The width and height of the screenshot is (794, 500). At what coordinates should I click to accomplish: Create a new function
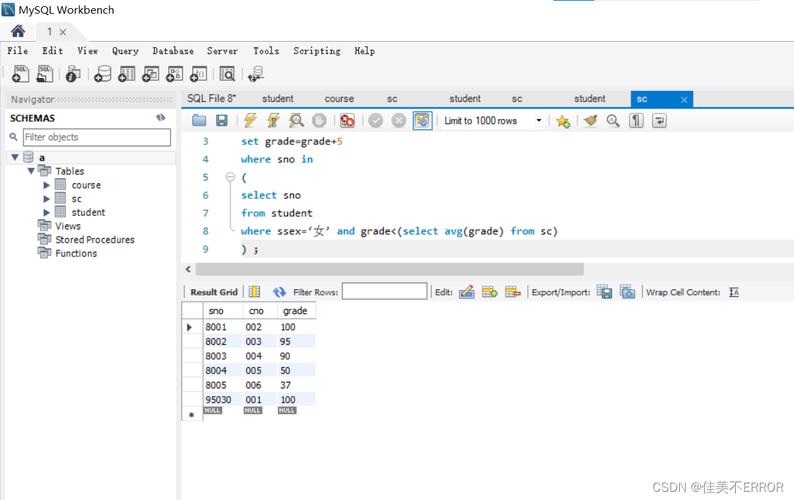[x=198, y=74]
